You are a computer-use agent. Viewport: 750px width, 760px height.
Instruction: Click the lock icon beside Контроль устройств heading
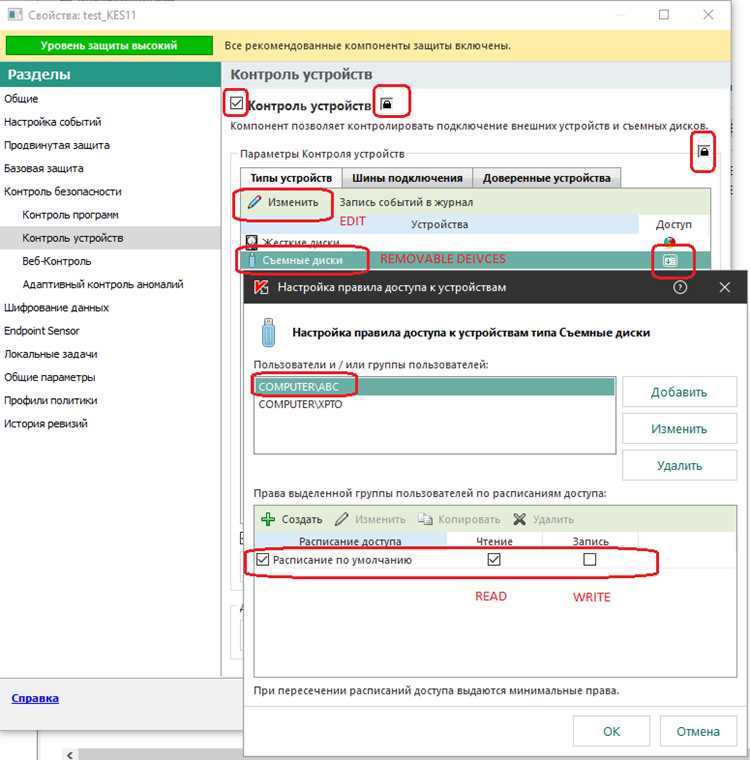pyautogui.click(x=386, y=103)
